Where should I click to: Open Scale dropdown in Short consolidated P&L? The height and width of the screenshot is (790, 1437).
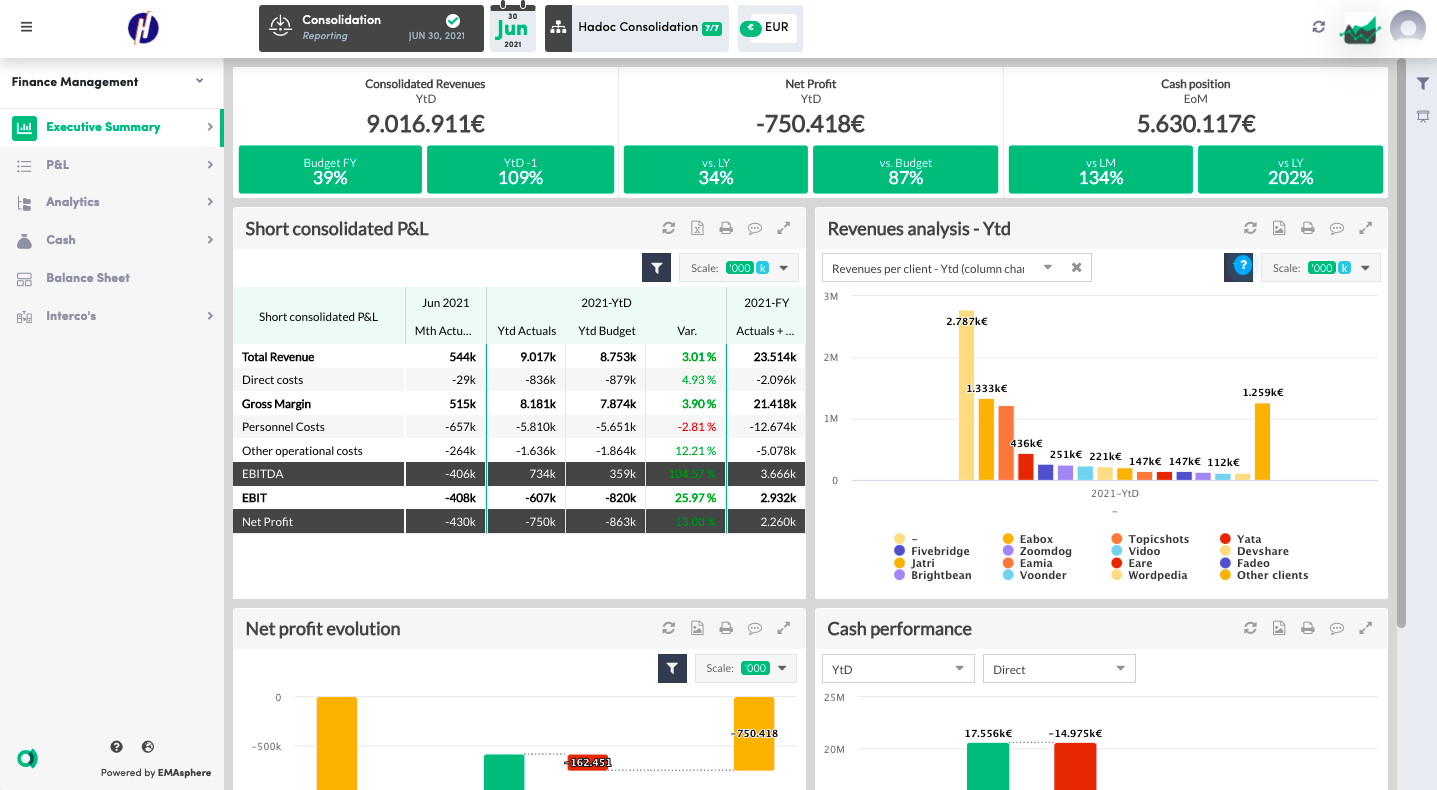coord(738,268)
